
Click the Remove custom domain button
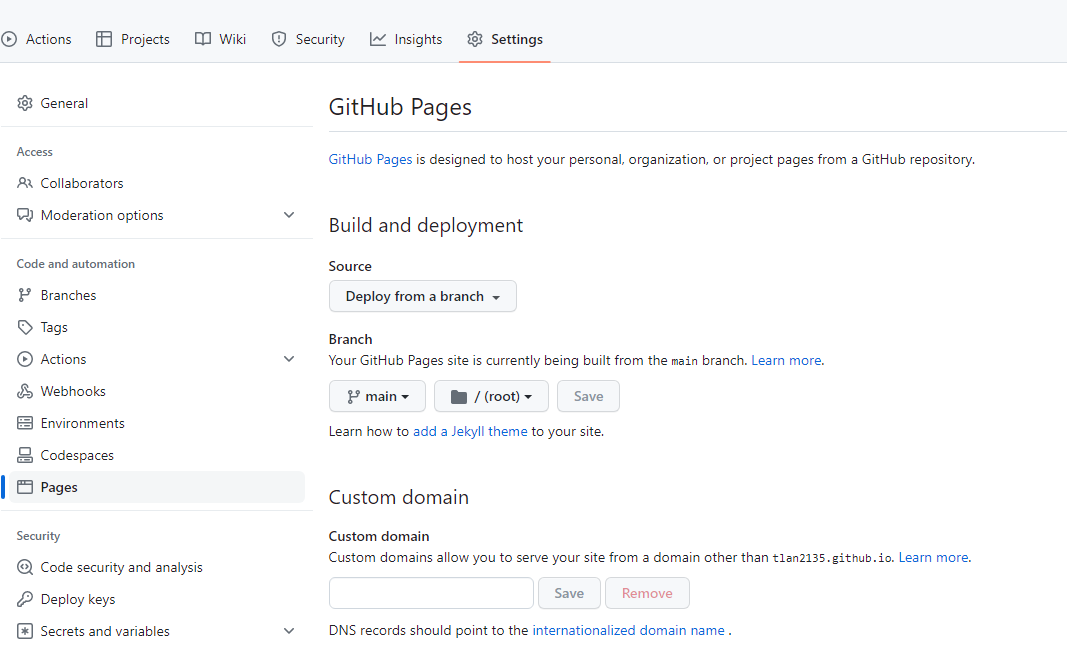(647, 593)
